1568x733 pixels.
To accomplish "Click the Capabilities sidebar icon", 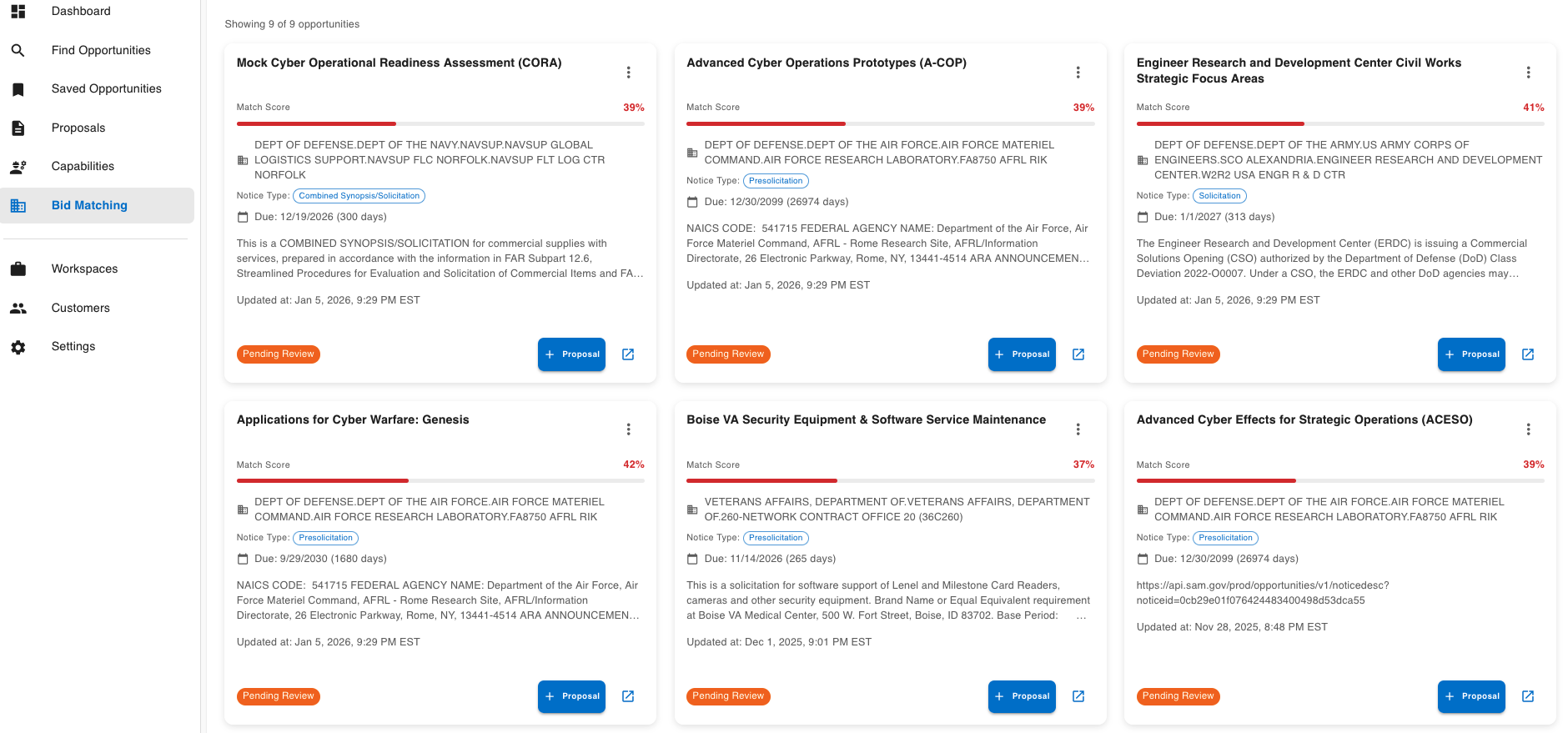I will 18,167.
